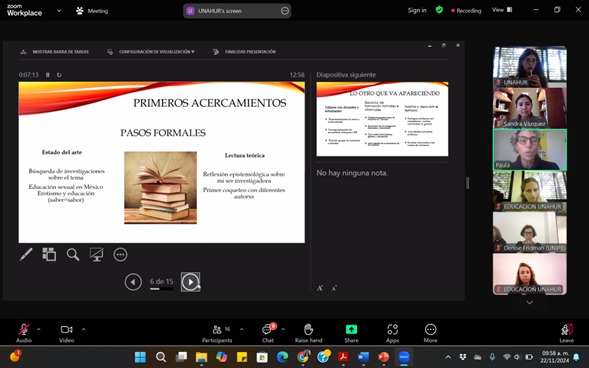Click Finalizar presentación
The image size is (589, 368).
click(x=245, y=52)
